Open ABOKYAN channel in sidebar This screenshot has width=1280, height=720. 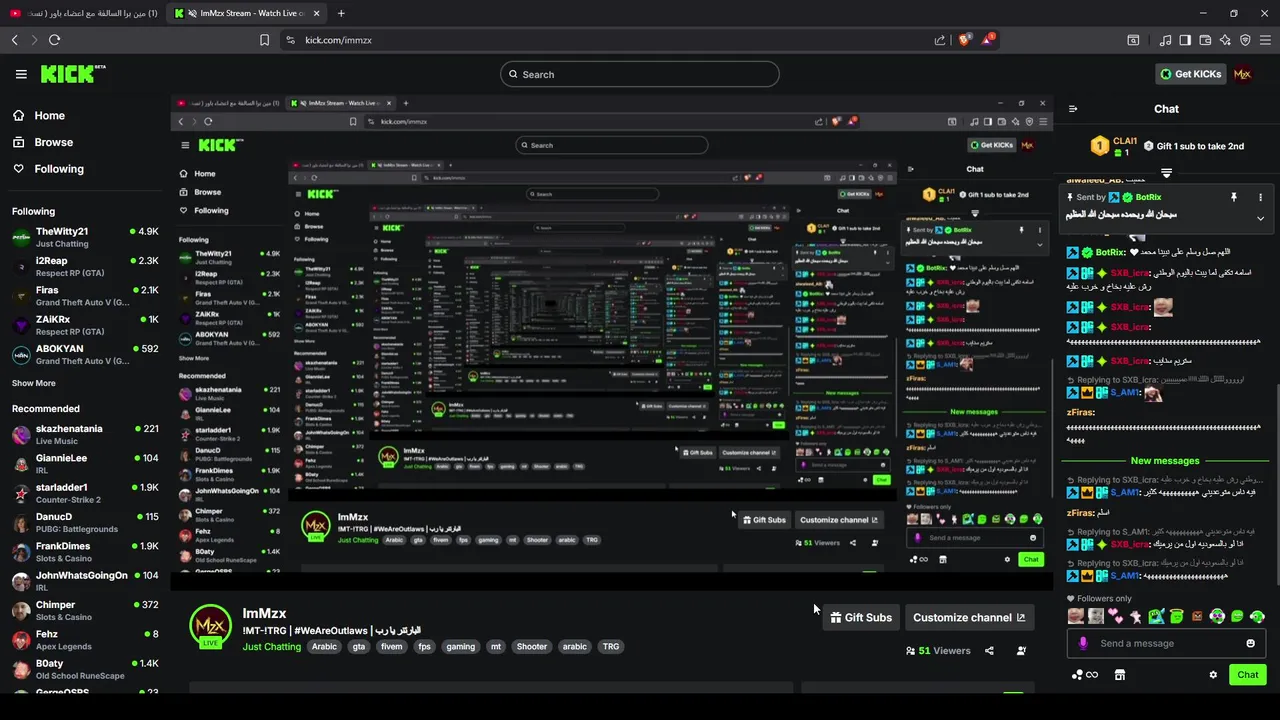(x=85, y=354)
